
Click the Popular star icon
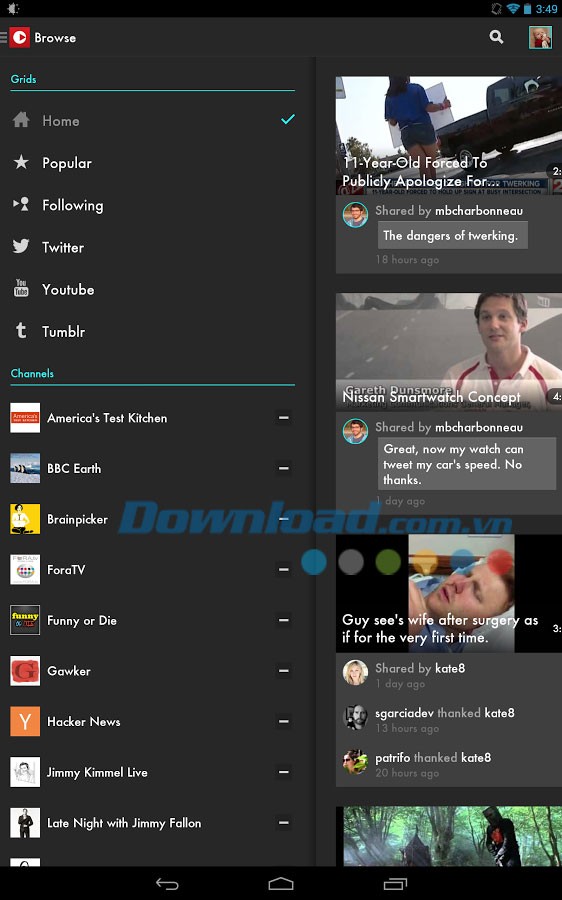[21, 162]
